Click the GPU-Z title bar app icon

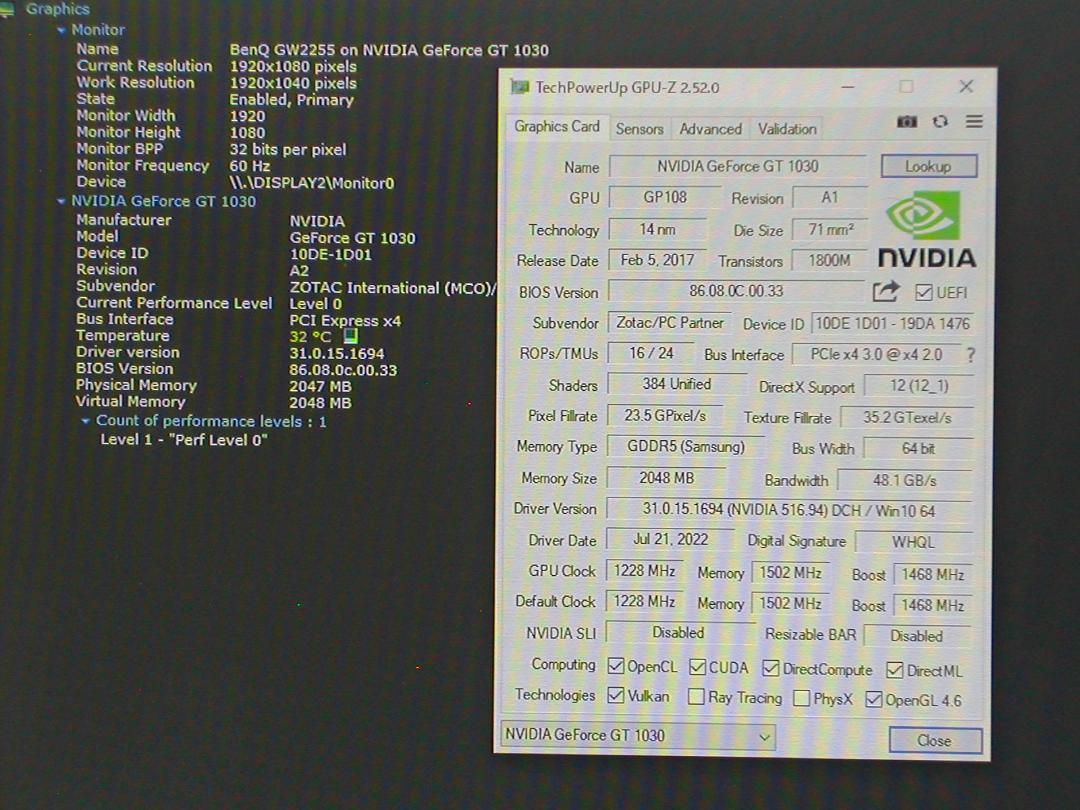click(x=520, y=87)
